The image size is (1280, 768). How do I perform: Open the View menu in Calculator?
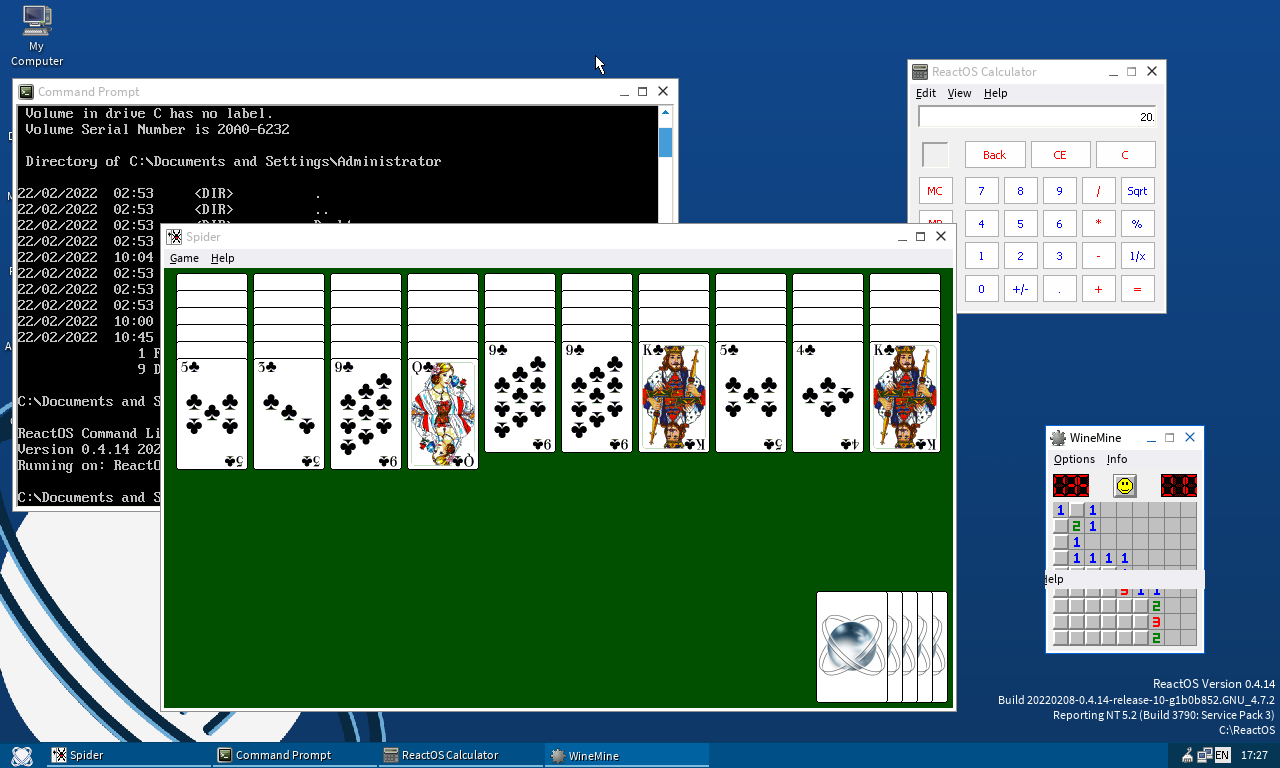(x=959, y=93)
